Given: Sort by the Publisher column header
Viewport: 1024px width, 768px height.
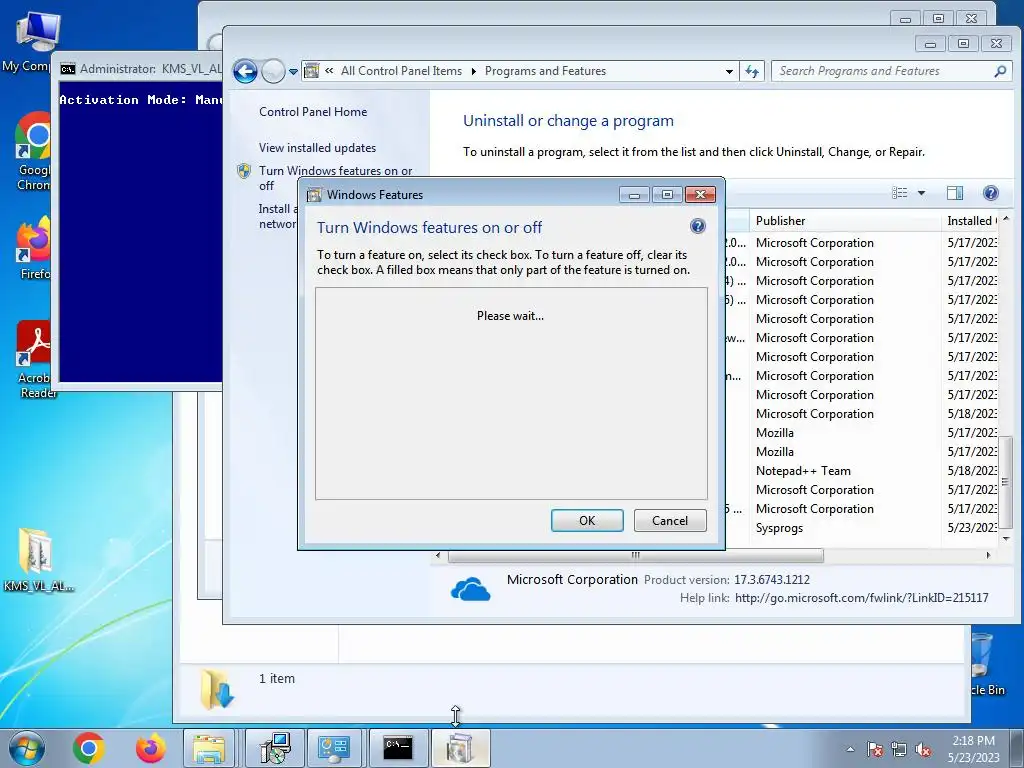Looking at the screenshot, I should point(845,221).
